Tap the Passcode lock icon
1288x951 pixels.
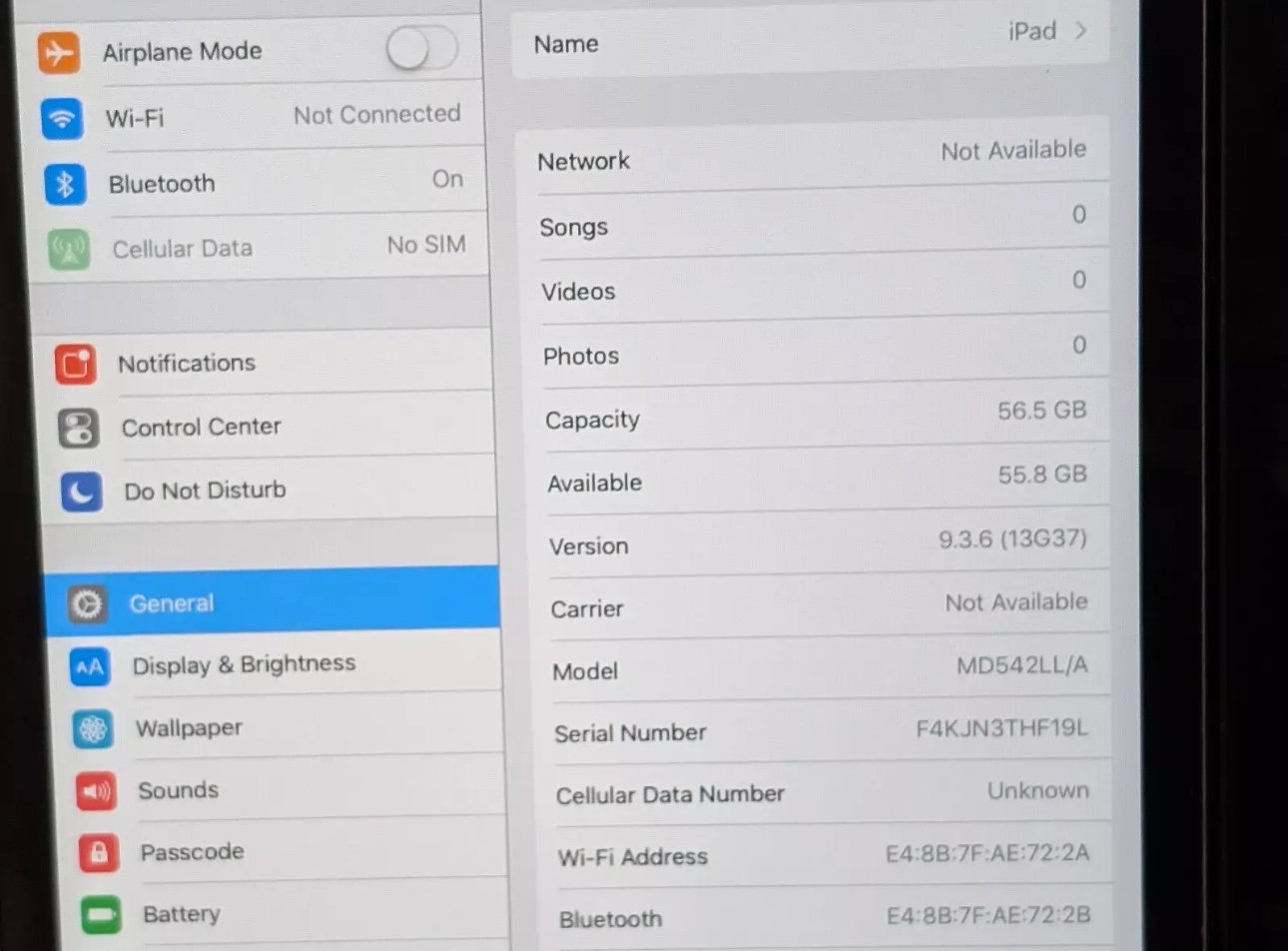(x=98, y=853)
